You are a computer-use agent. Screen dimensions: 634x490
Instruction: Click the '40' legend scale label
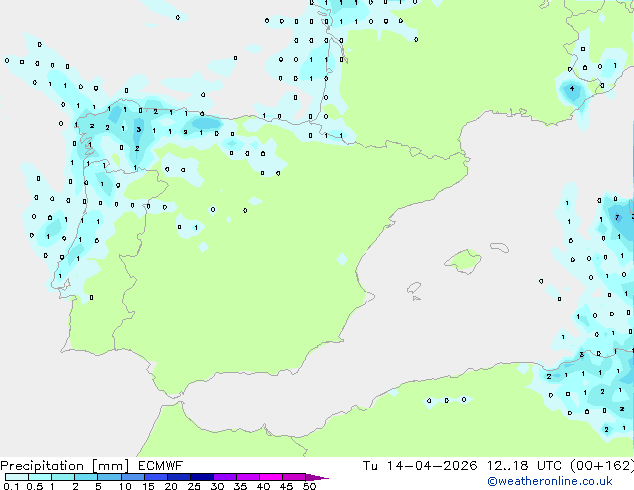[263, 486]
